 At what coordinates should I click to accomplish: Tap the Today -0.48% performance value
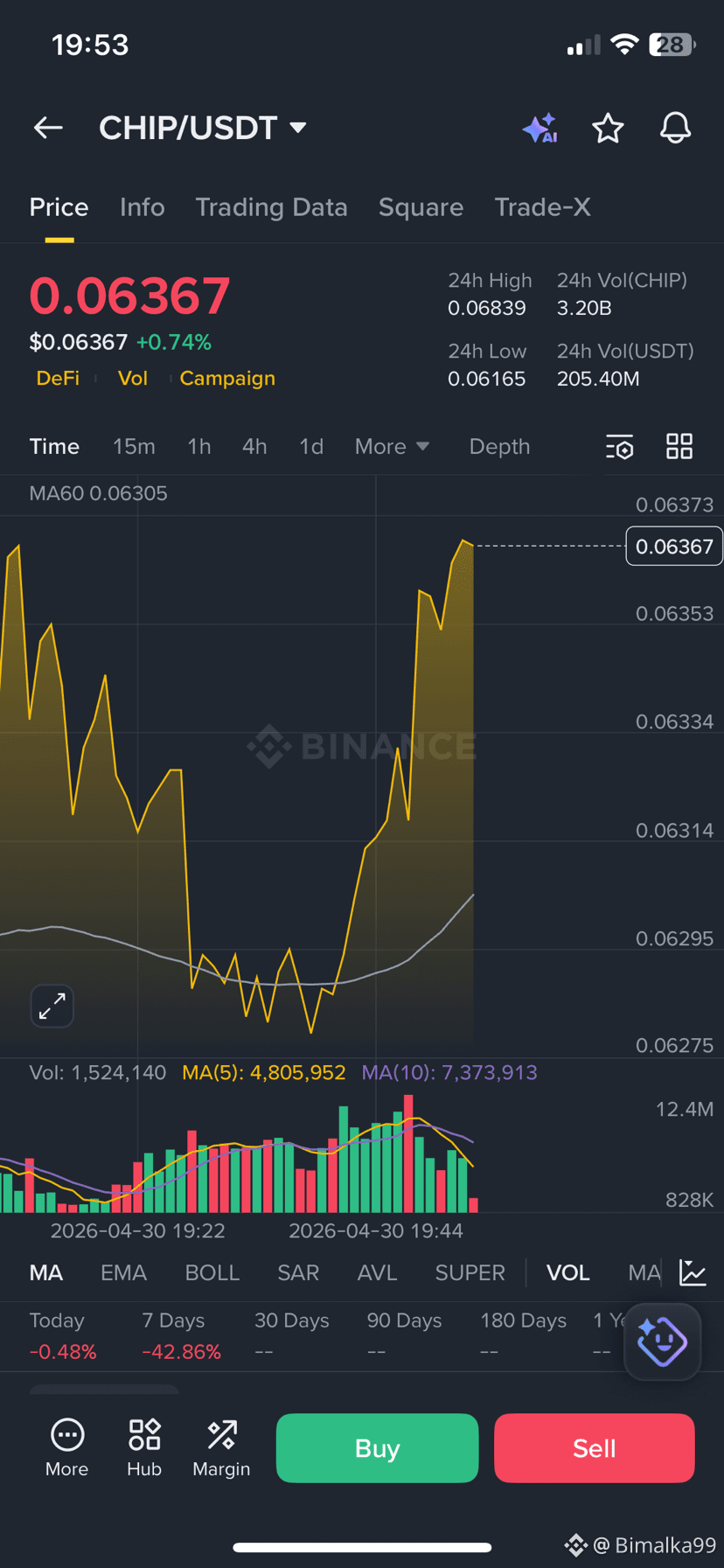[x=63, y=1352]
